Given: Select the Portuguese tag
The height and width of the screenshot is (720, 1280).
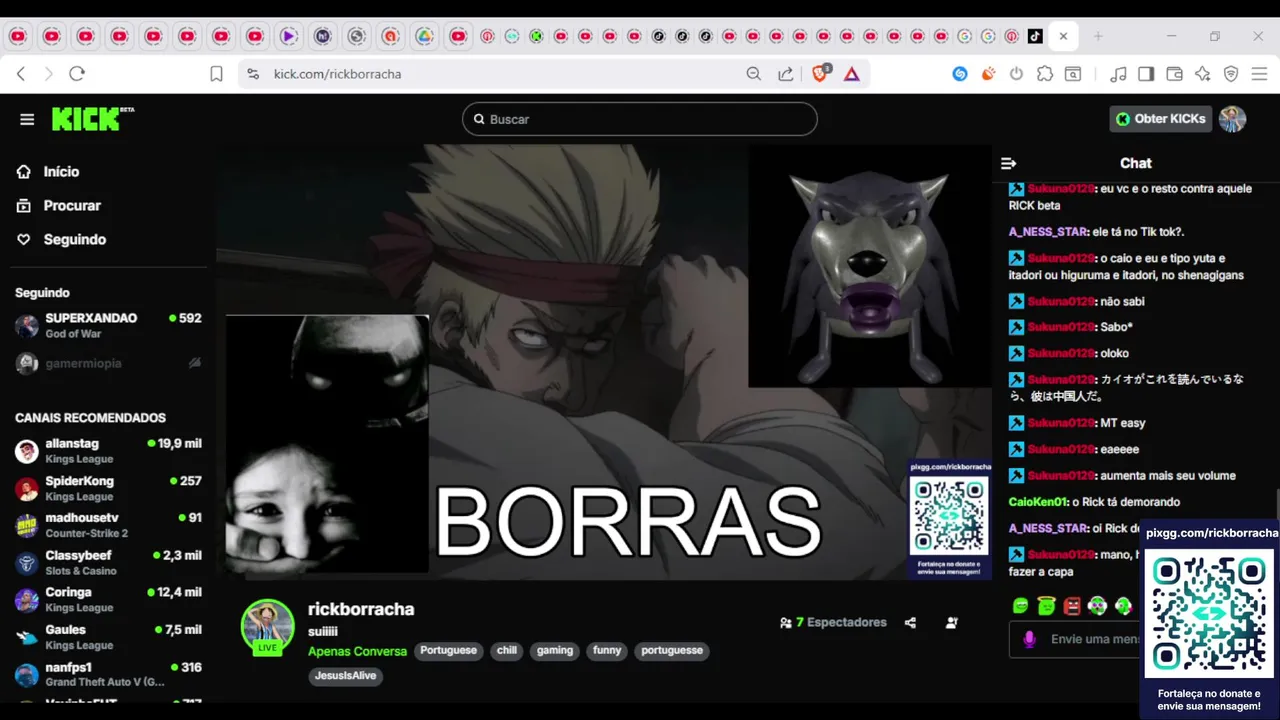Looking at the screenshot, I should pyautogui.click(x=448, y=650).
